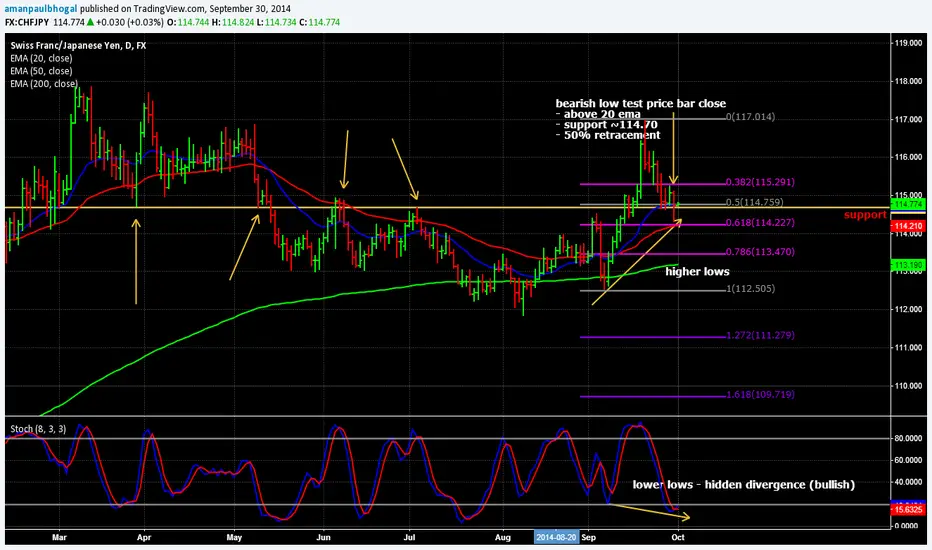Click the green 114.774 current price tag
Viewport: 932px width, 550px height.
pos(908,204)
